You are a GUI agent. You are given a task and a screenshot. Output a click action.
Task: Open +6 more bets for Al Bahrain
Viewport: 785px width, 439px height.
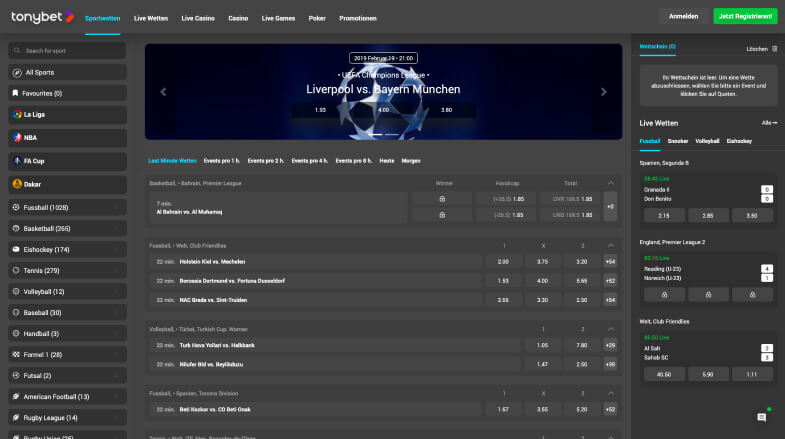coord(610,206)
